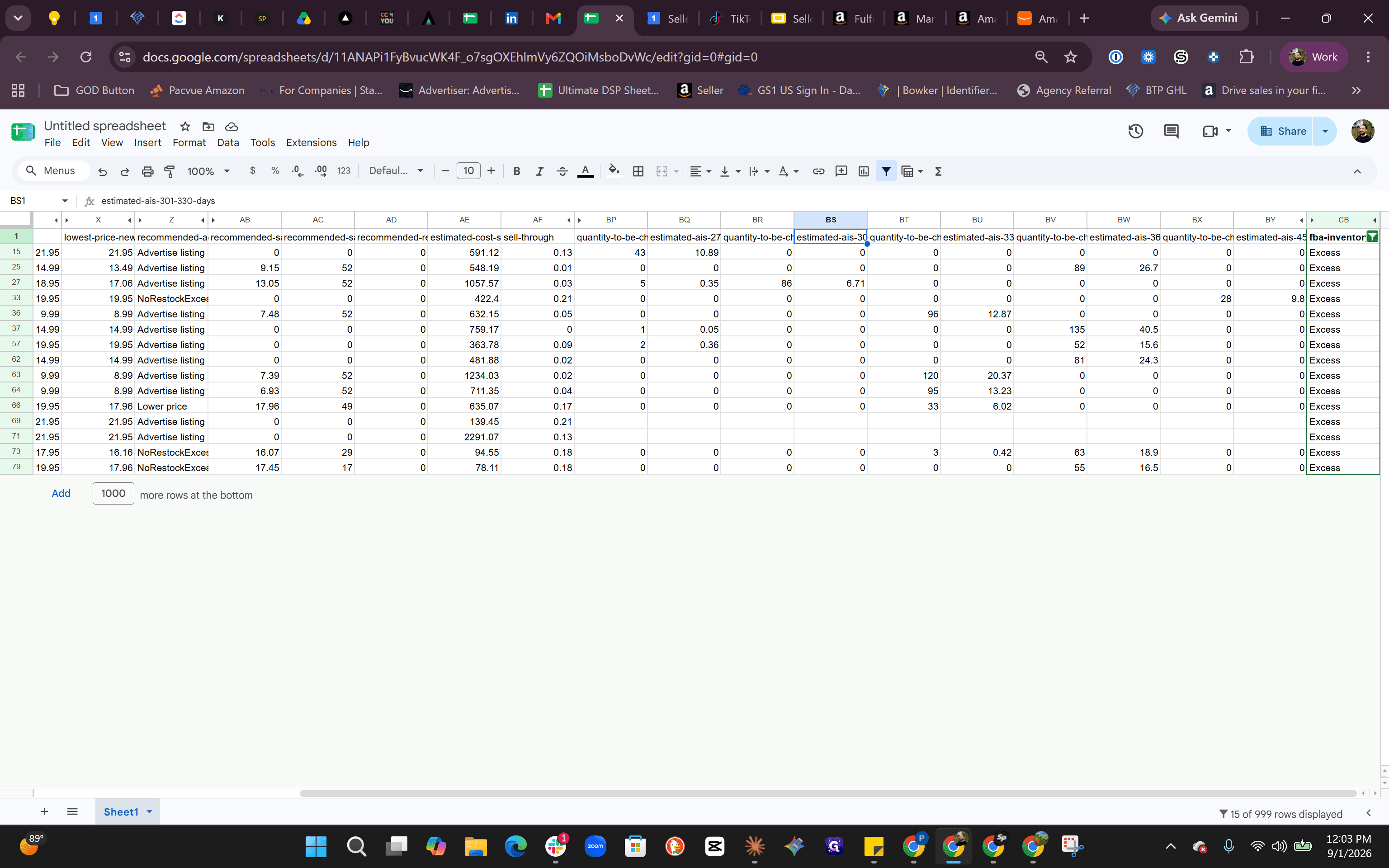This screenshot has height=868, width=1389.
Task: Open the Data menu
Action: click(x=228, y=142)
